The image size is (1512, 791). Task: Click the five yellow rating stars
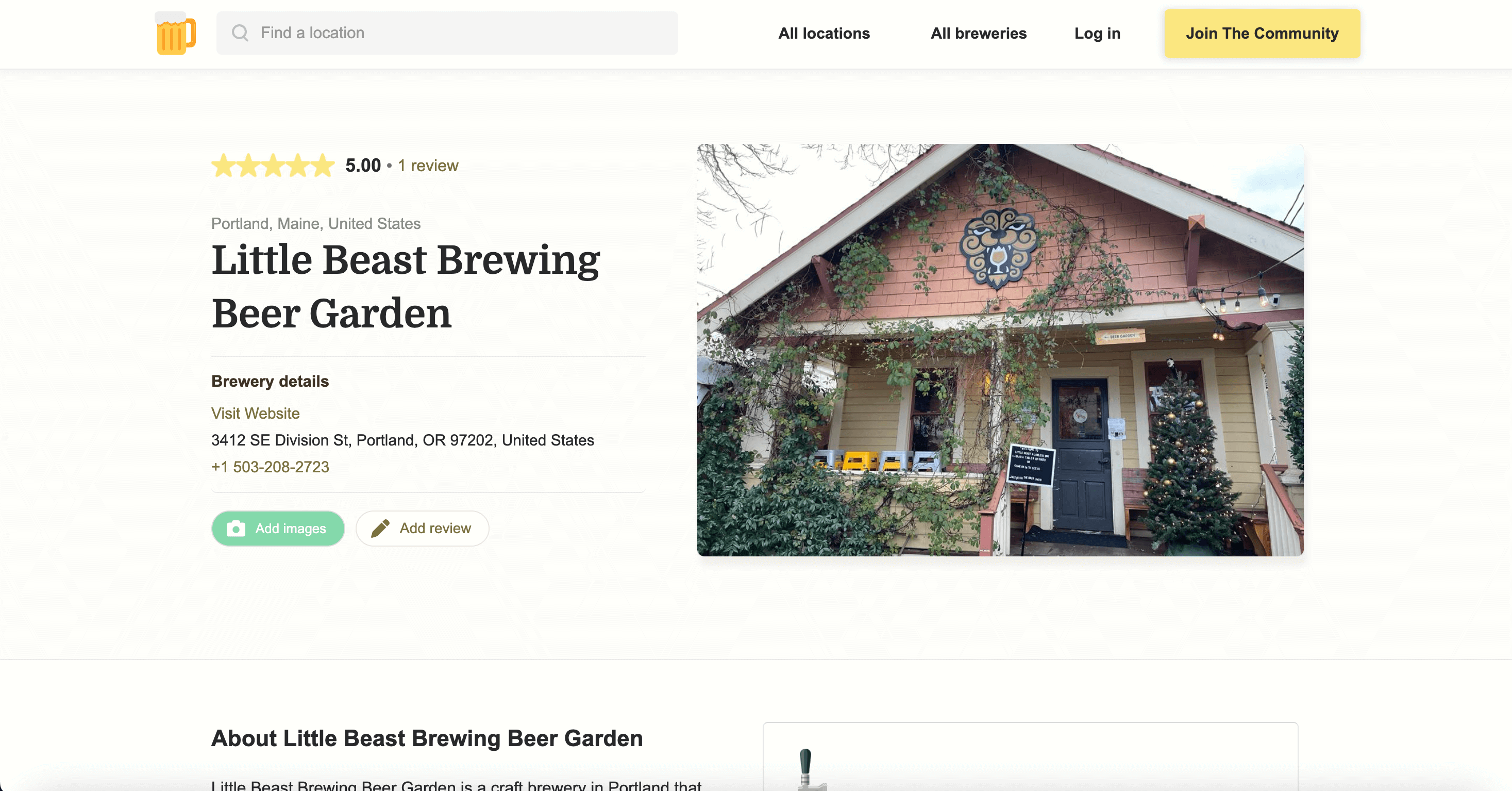click(273, 166)
